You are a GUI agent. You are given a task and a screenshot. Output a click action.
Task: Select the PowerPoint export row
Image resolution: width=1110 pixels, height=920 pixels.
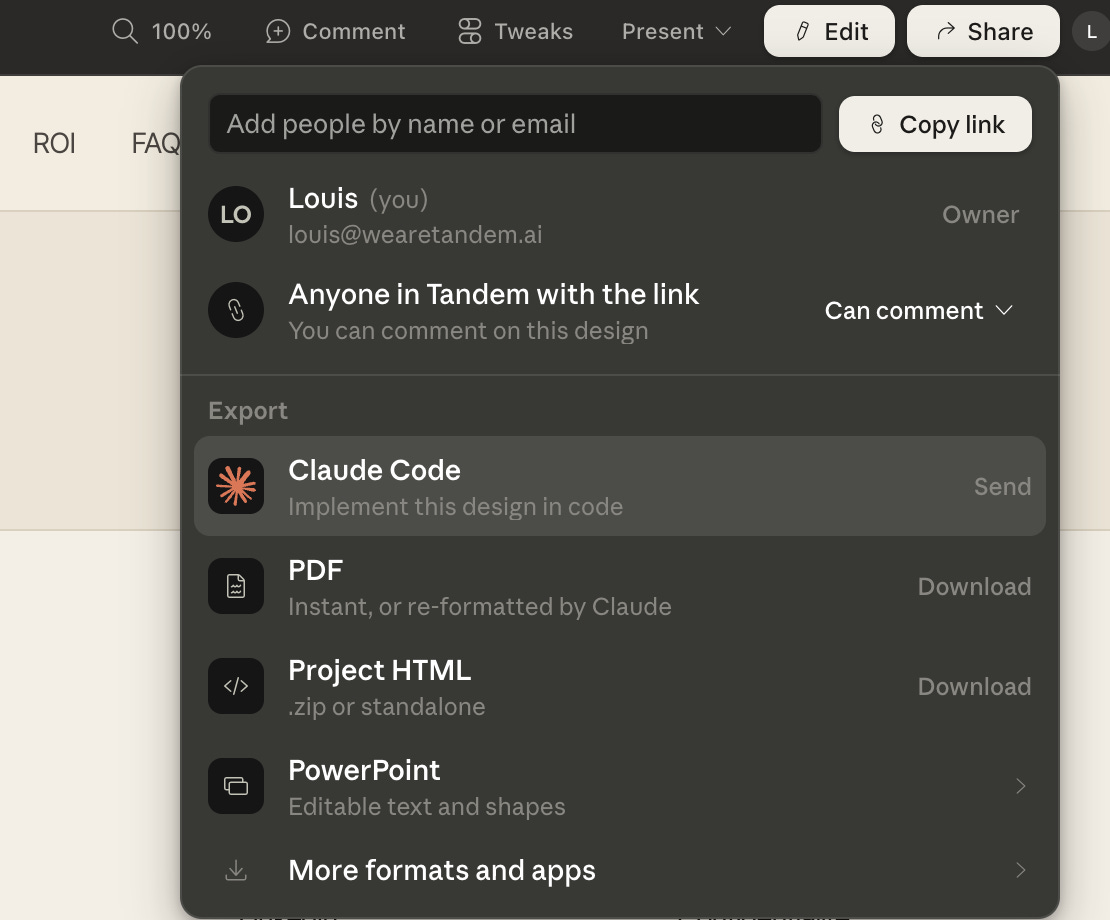click(619, 786)
